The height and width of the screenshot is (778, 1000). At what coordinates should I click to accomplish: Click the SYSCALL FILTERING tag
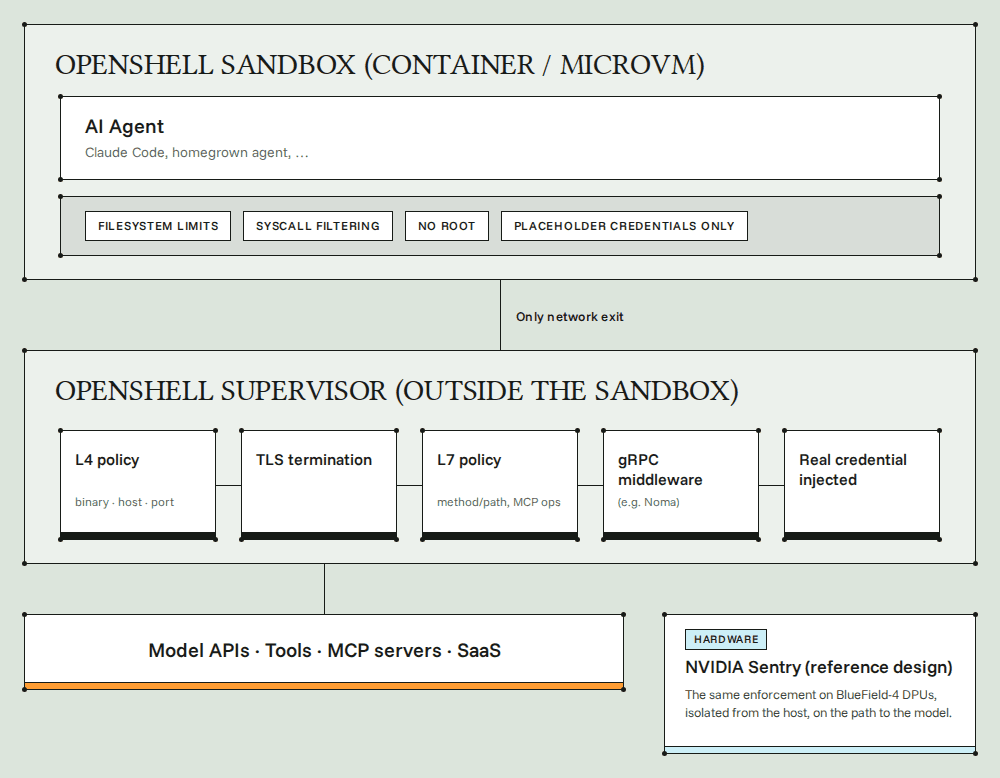[318, 226]
